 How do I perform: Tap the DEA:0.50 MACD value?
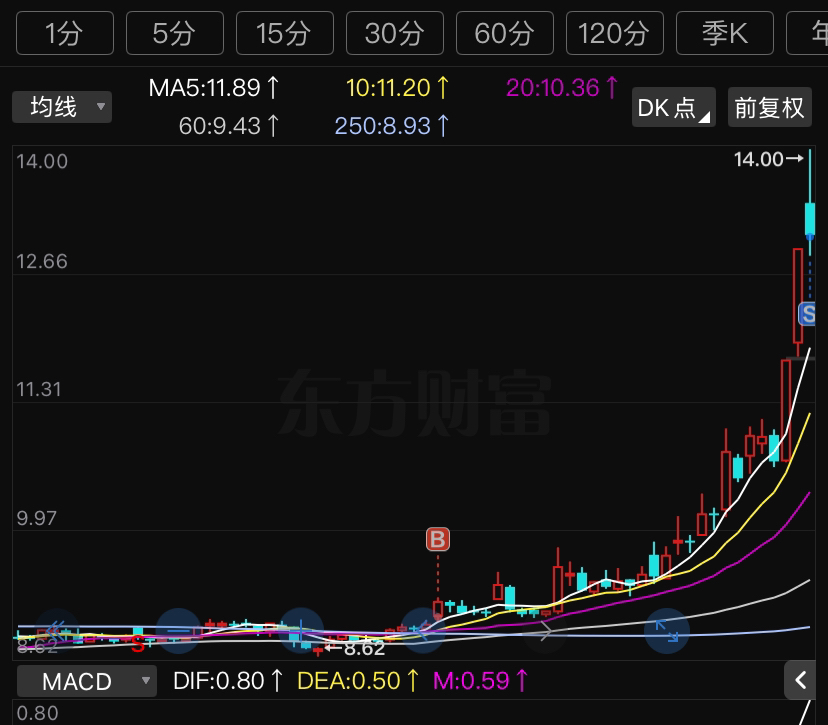point(358,681)
